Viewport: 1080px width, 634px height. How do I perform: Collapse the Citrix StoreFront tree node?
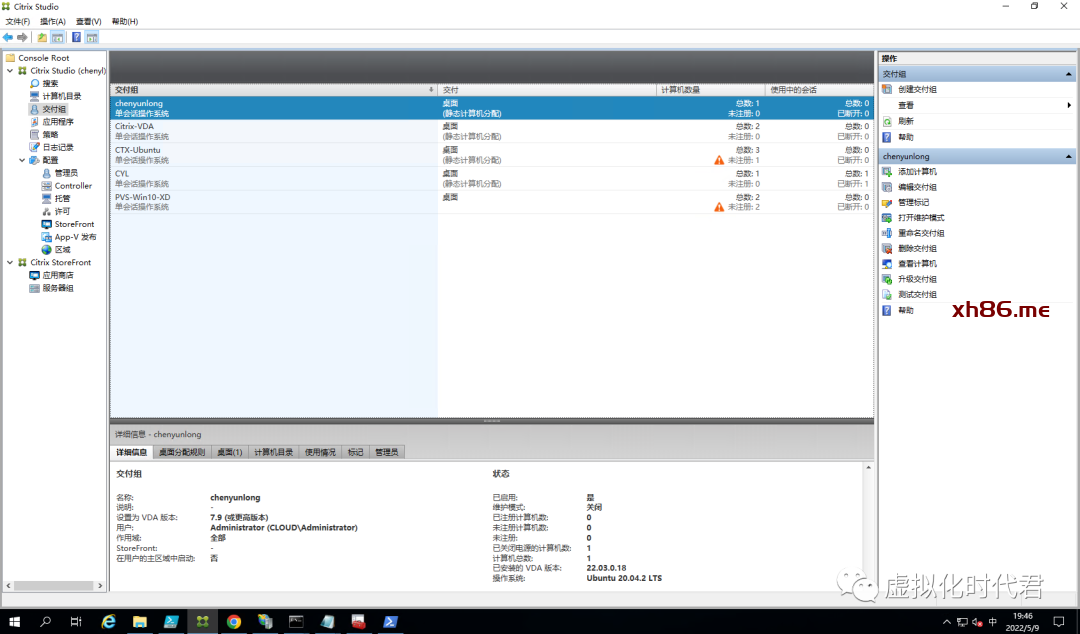pos(10,263)
